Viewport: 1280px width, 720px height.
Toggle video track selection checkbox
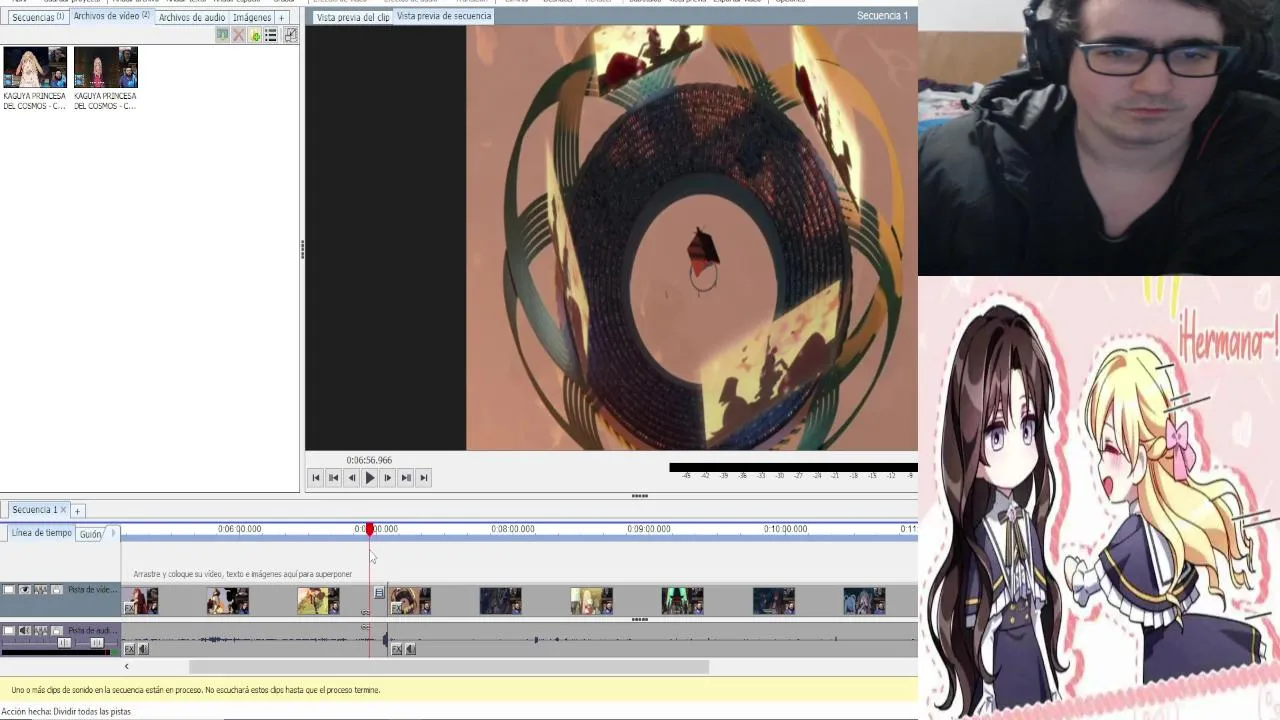tap(9, 590)
